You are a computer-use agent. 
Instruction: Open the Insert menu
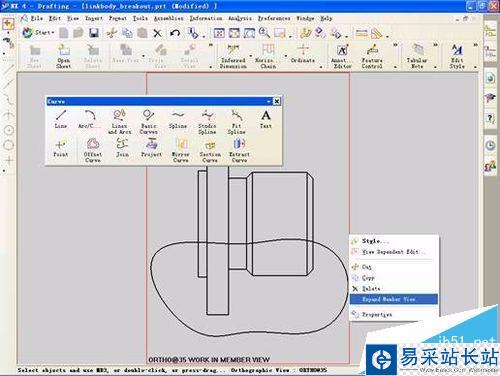(x=94, y=18)
